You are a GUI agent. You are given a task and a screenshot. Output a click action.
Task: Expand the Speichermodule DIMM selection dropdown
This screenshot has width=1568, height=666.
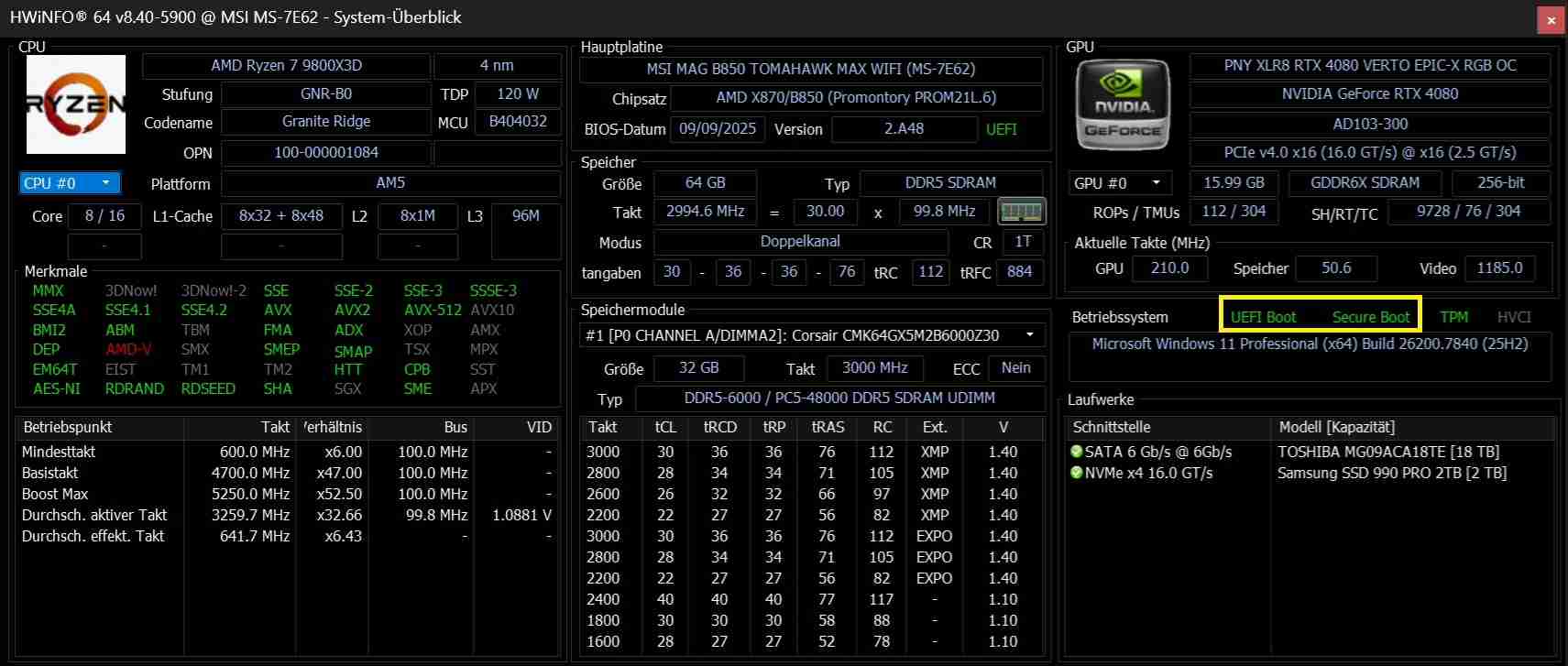(812, 335)
